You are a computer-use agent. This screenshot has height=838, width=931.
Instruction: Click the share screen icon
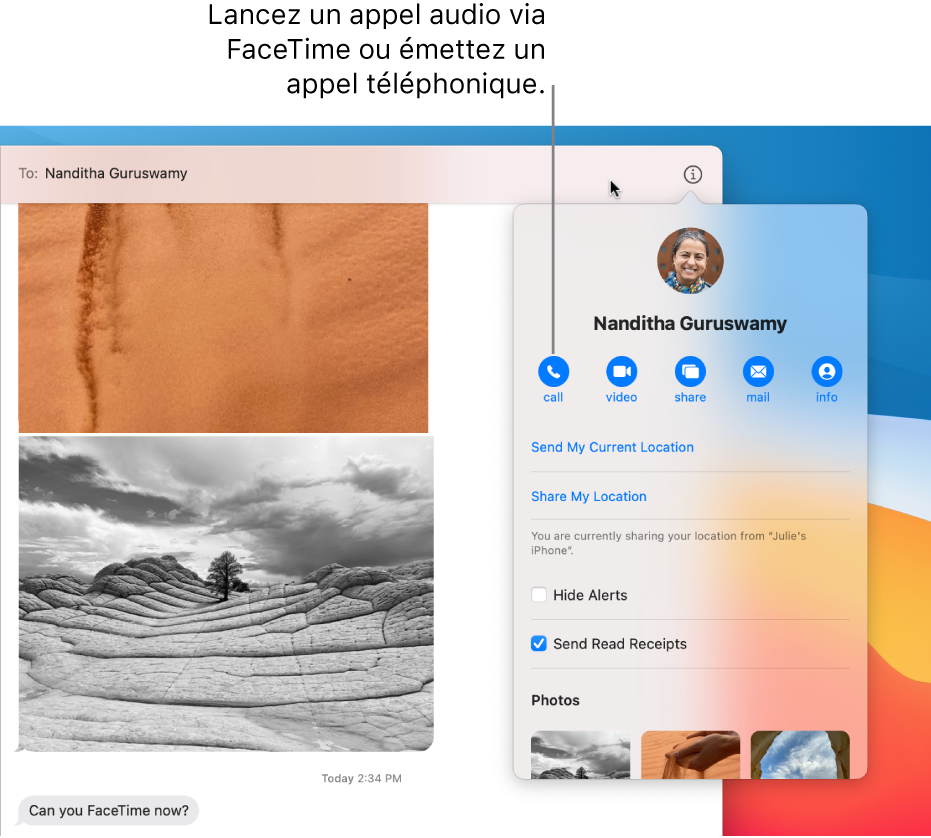pyautogui.click(x=690, y=372)
